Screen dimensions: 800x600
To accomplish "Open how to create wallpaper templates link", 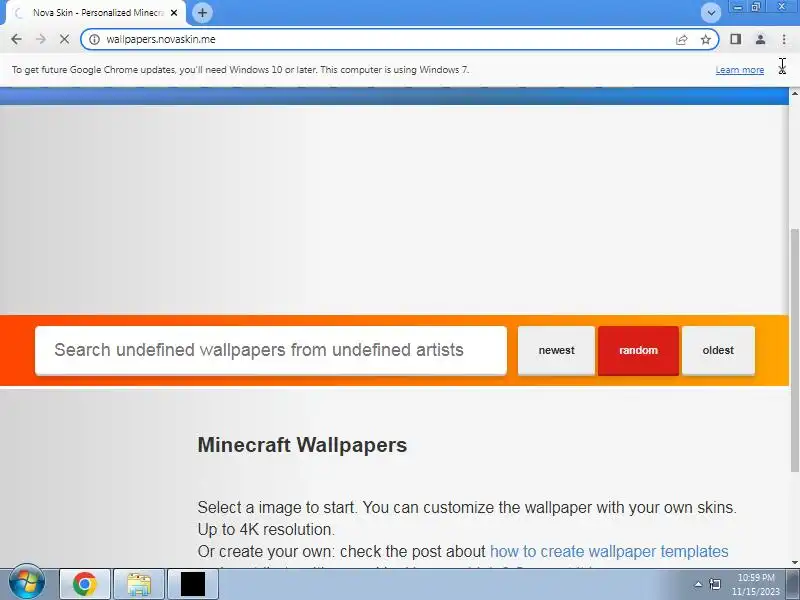I will (609, 552).
